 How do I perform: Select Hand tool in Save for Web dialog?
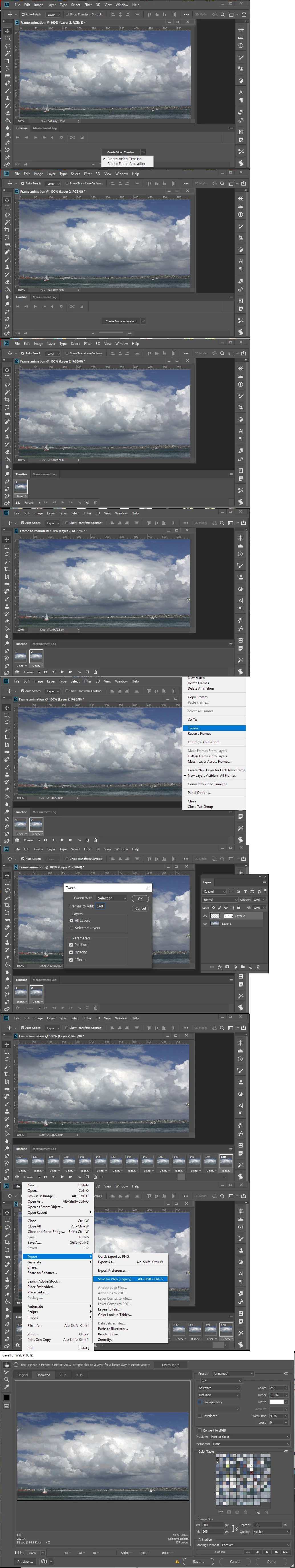[7, 1365]
